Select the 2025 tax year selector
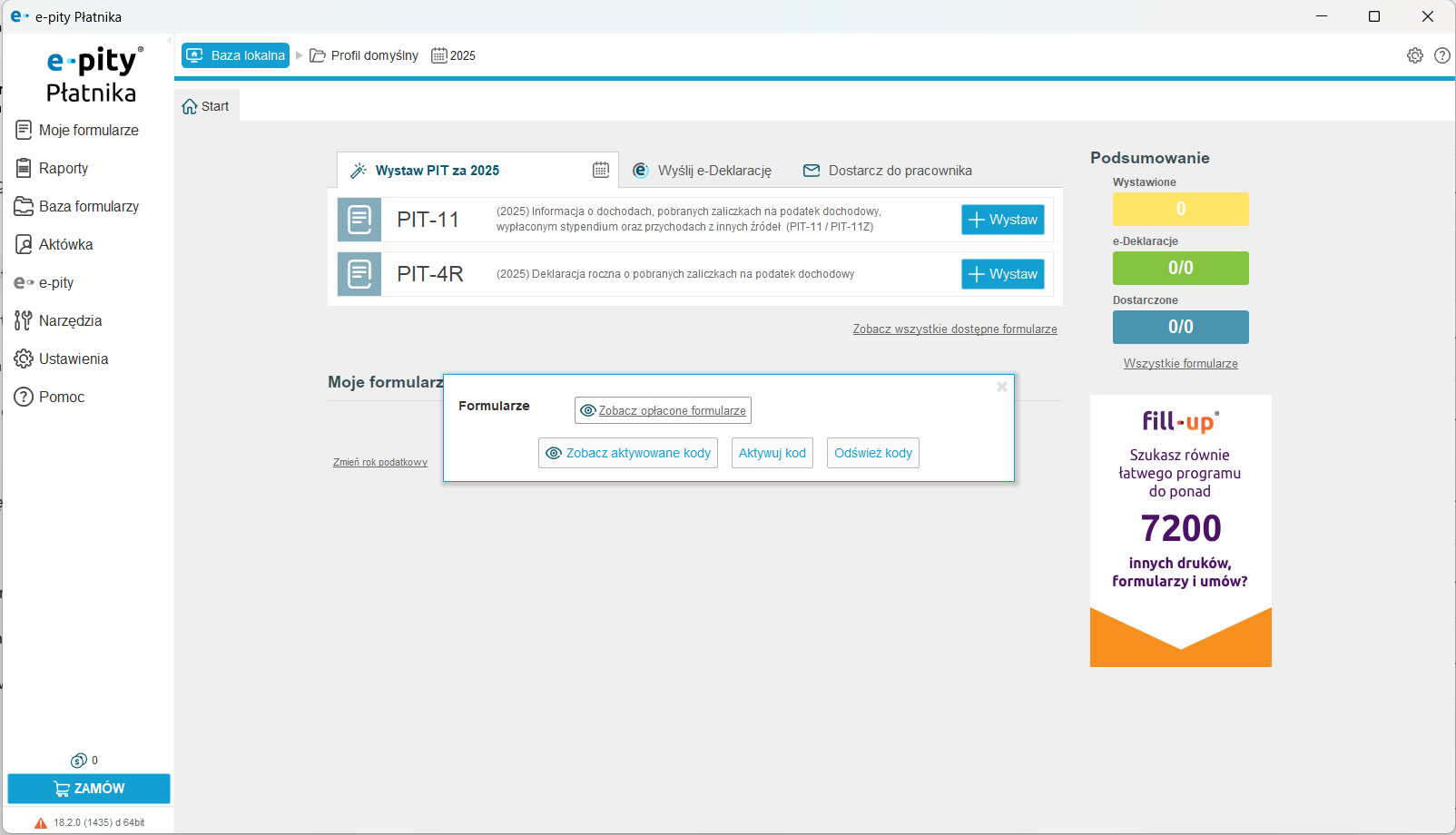Image resolution: width=1456 pixels, height=835 pixels. pos(454,55)
